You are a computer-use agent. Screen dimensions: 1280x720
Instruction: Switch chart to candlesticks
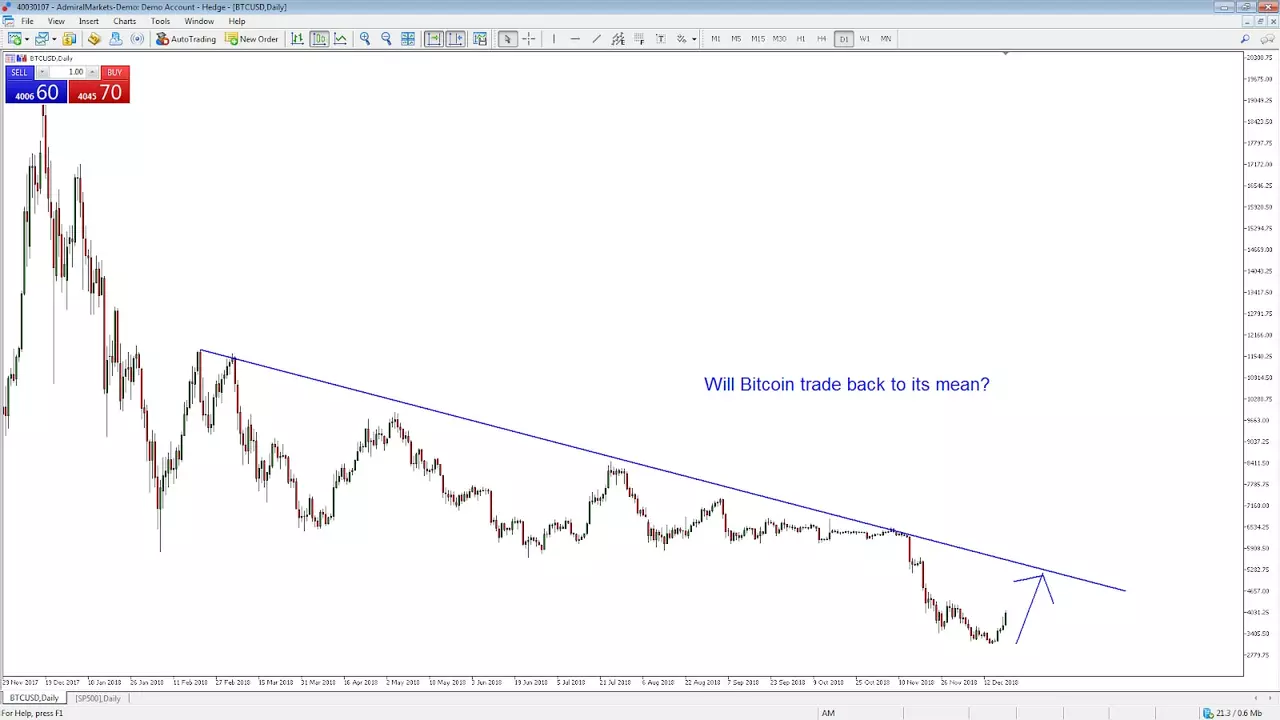pos(319,39)
